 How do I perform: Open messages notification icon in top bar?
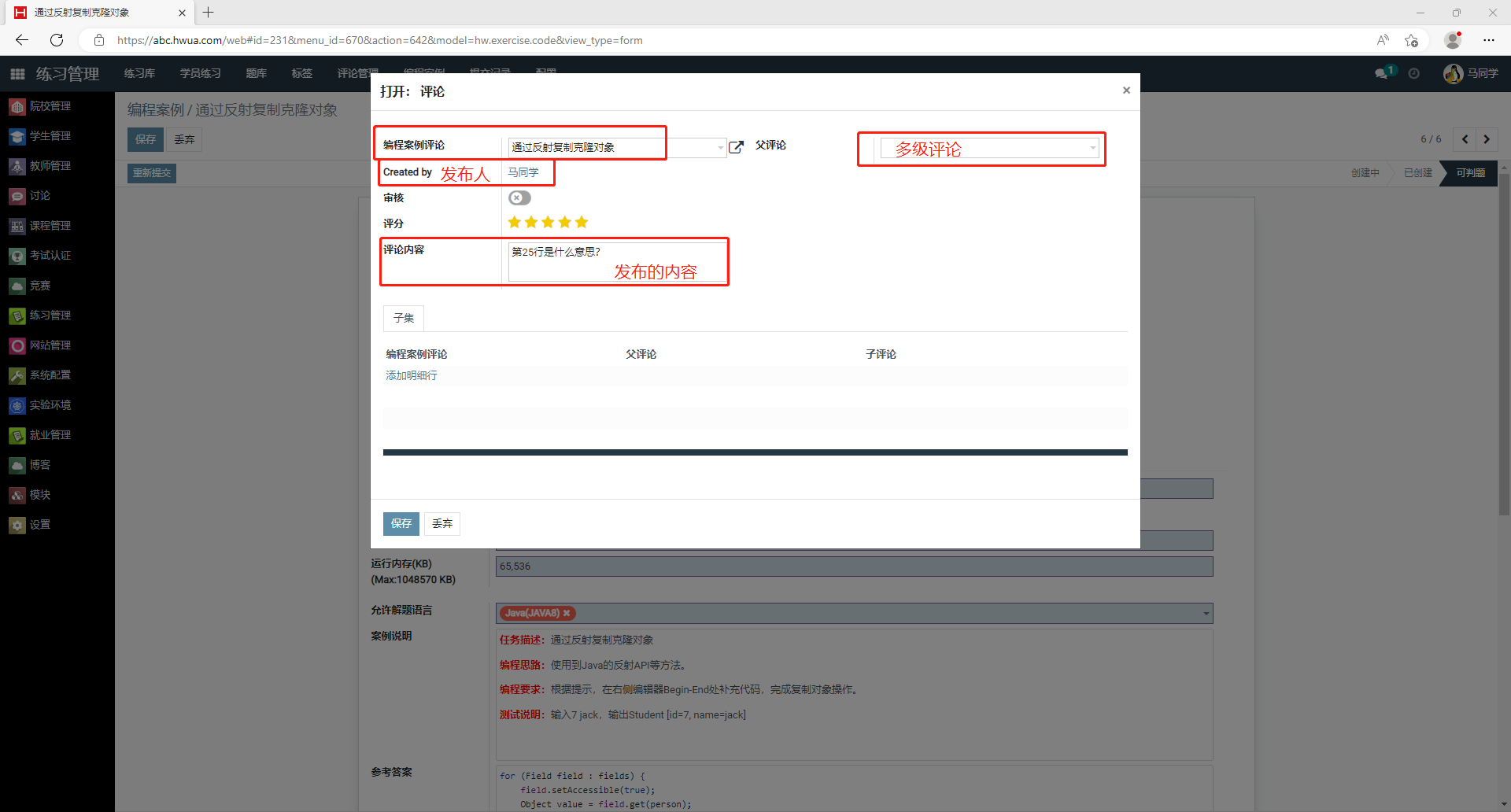click(1382, 73)
